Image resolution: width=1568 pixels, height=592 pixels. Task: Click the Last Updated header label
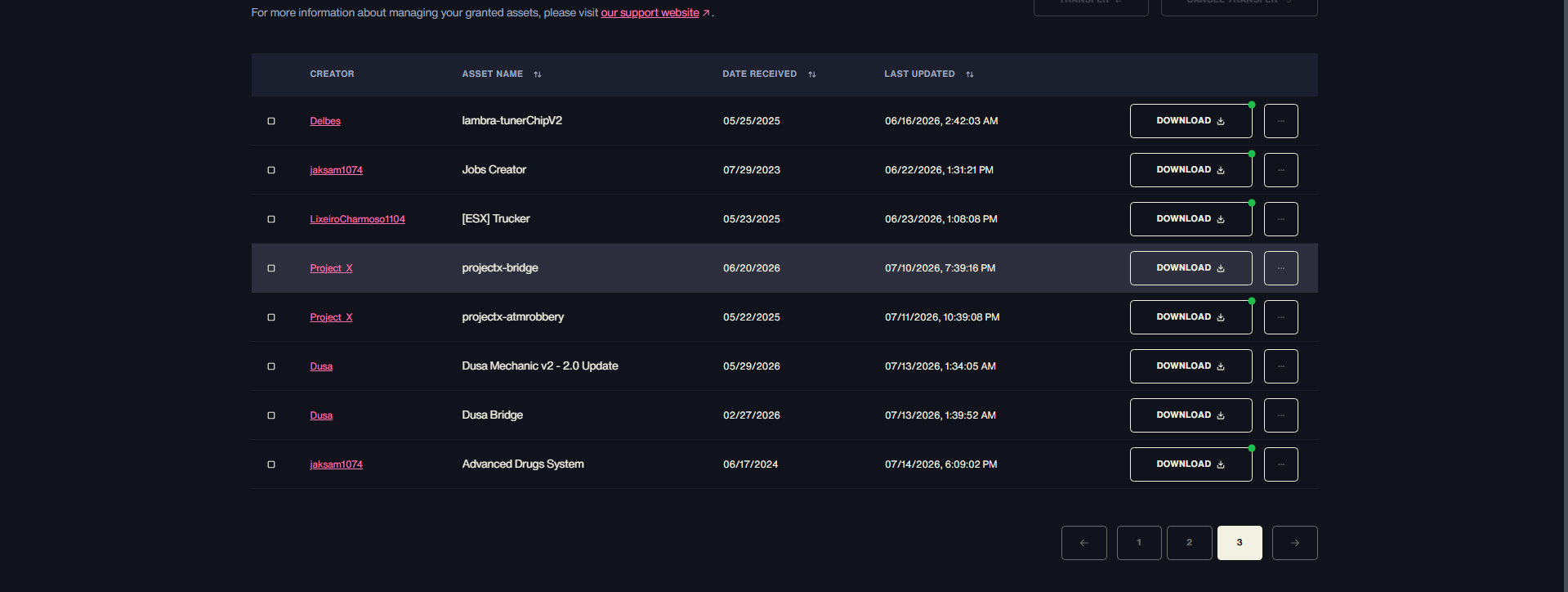pos(919,74)
